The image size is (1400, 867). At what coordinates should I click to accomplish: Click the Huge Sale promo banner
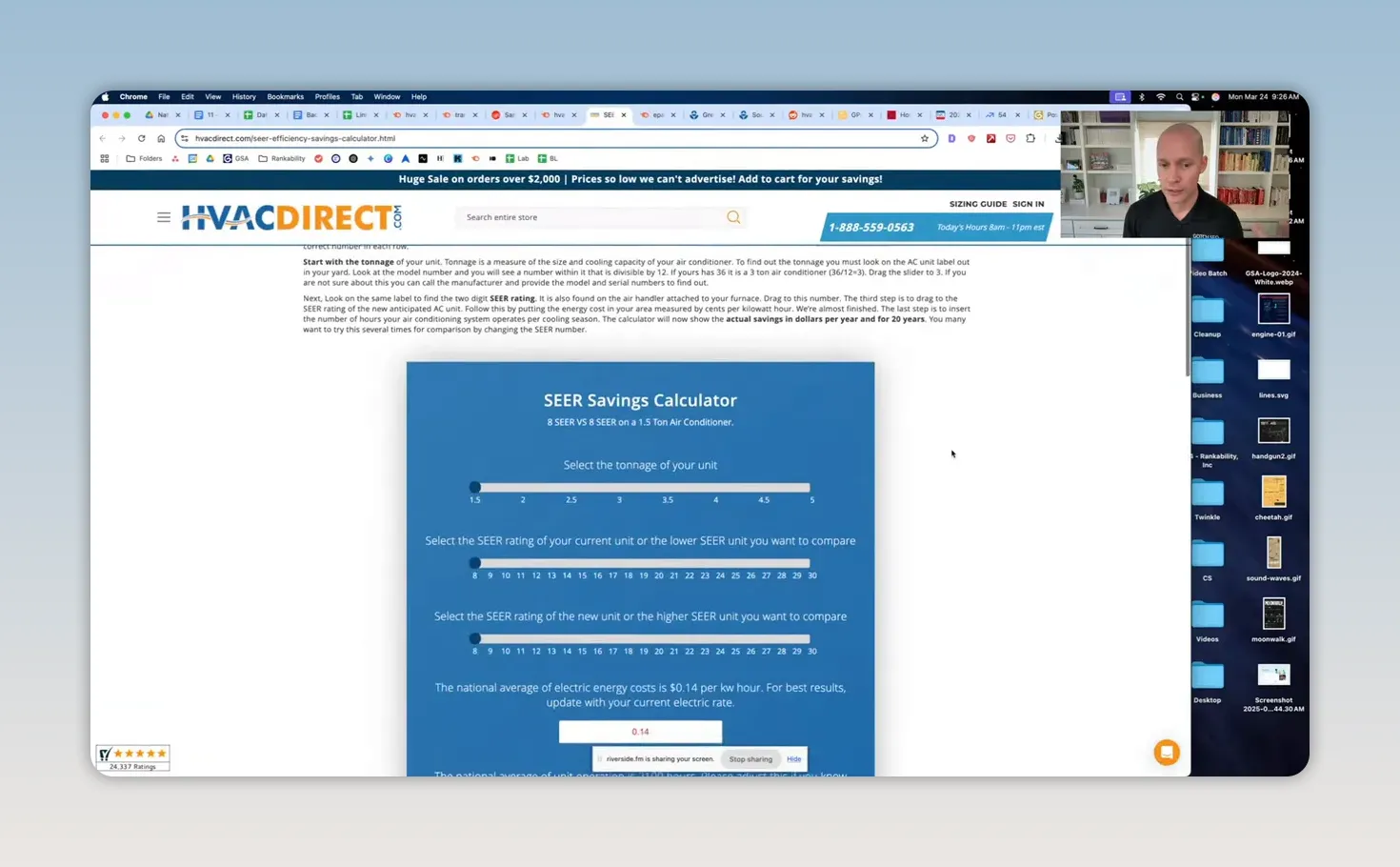[x=640, y=179]
